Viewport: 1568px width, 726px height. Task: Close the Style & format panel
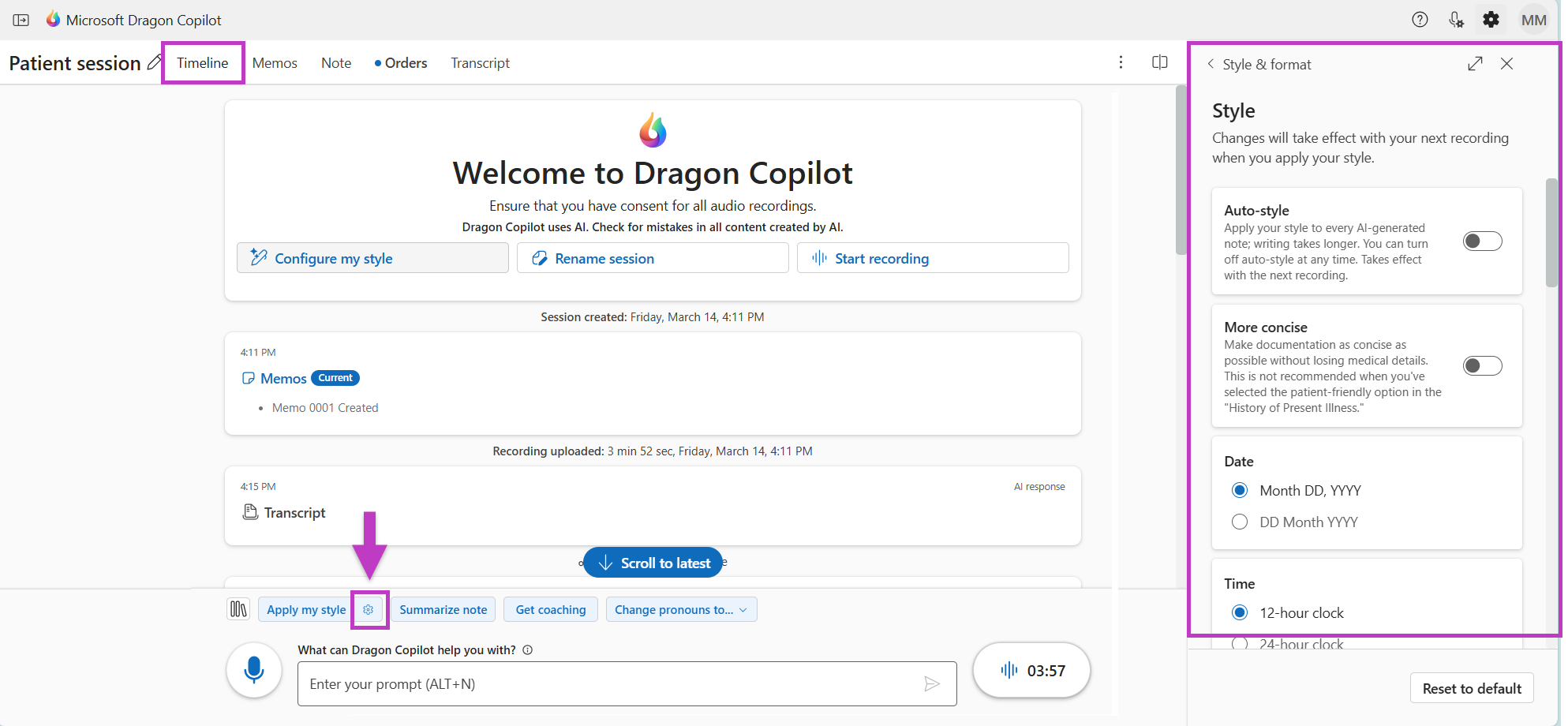[x=1506, y=64]
